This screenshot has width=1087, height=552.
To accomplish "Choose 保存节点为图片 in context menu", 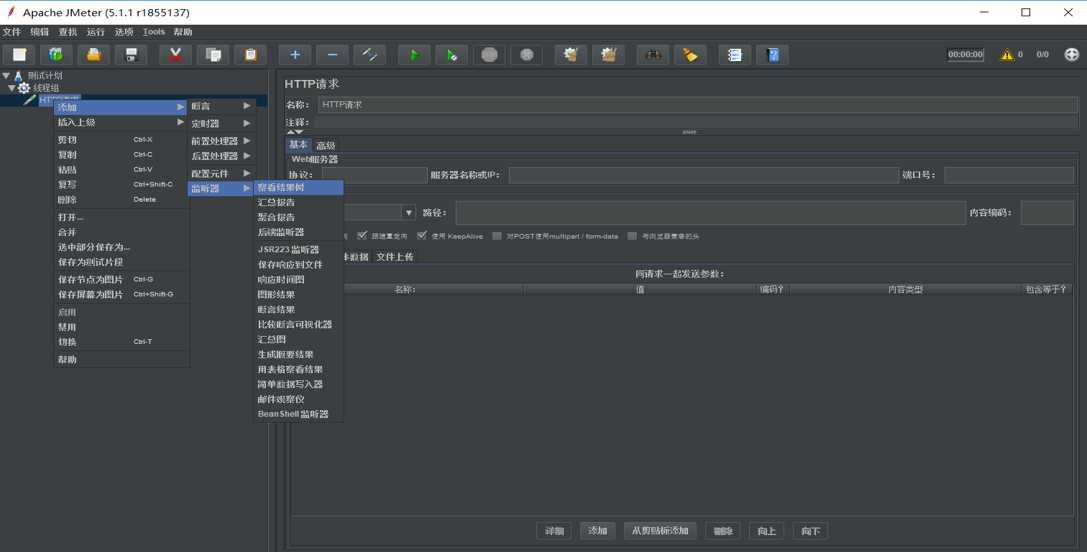I will coord(121,279).
